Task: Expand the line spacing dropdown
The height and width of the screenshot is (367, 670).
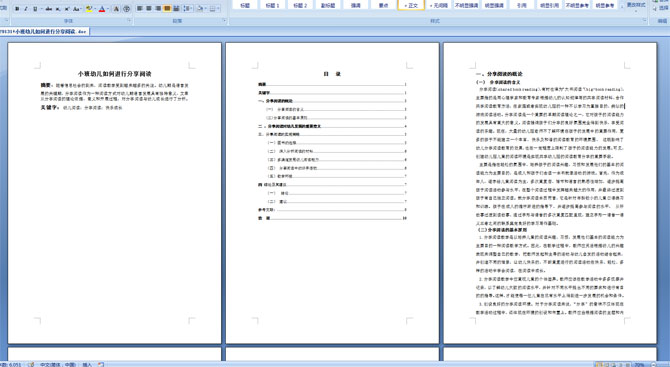Action: [191, 9]
